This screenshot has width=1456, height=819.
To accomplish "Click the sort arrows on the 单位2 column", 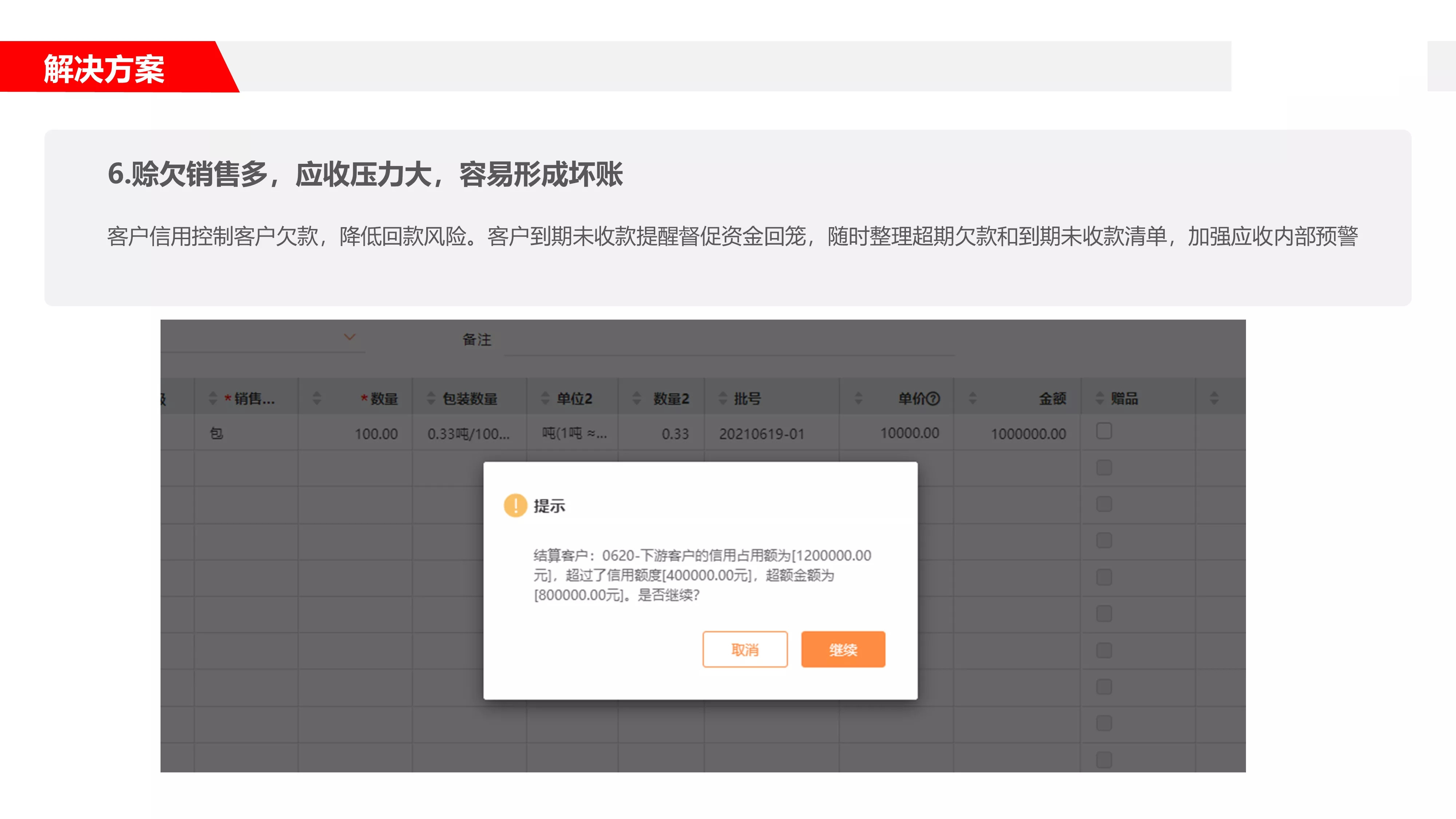I will click(x=545, y=399).
